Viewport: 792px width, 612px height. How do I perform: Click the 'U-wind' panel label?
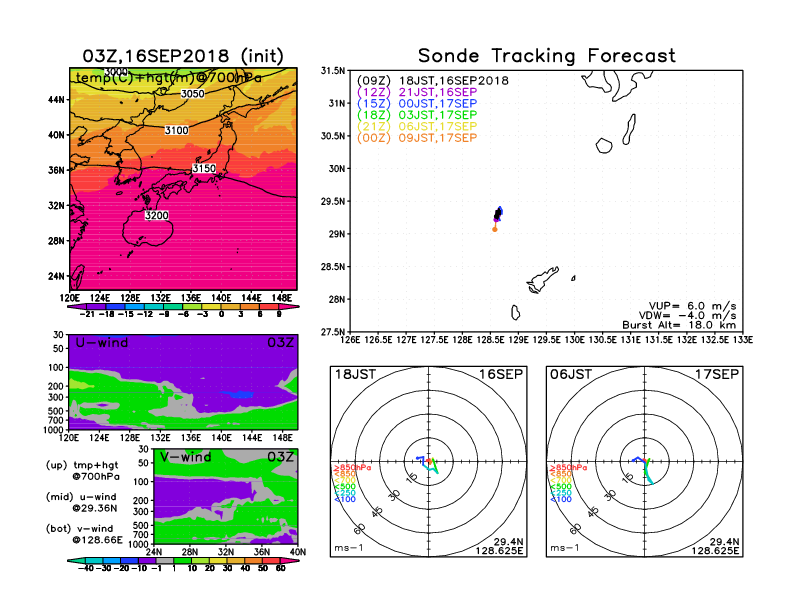(x=102, y=343)
